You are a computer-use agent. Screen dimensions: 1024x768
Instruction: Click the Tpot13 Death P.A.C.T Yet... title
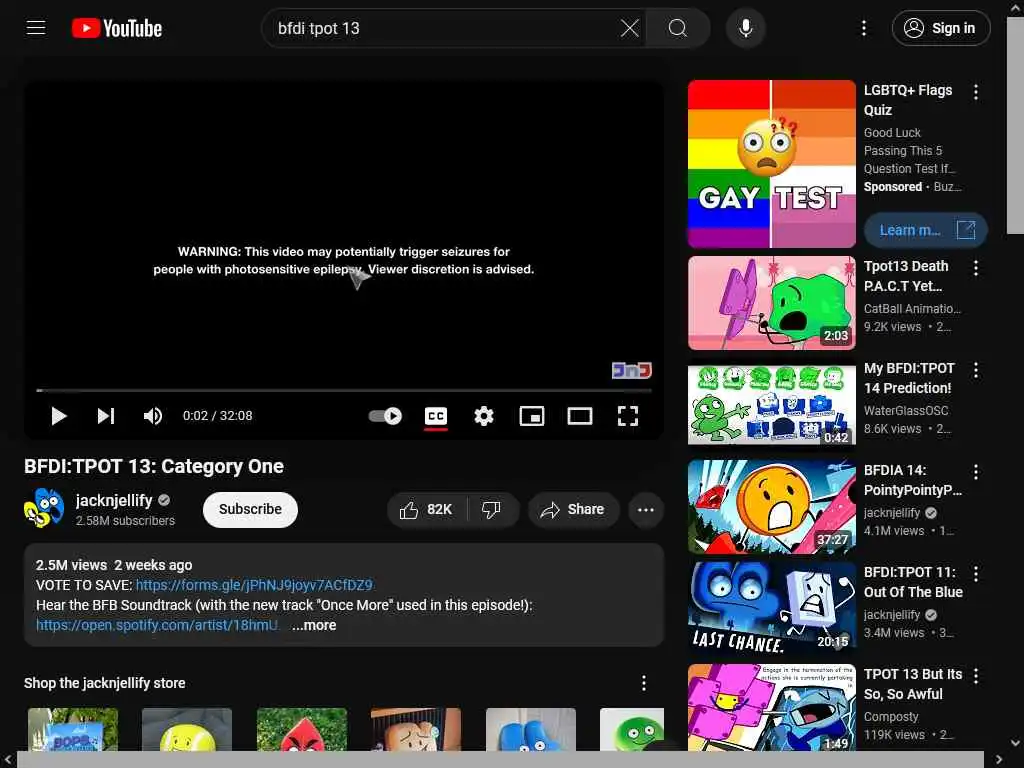(906, 276)
